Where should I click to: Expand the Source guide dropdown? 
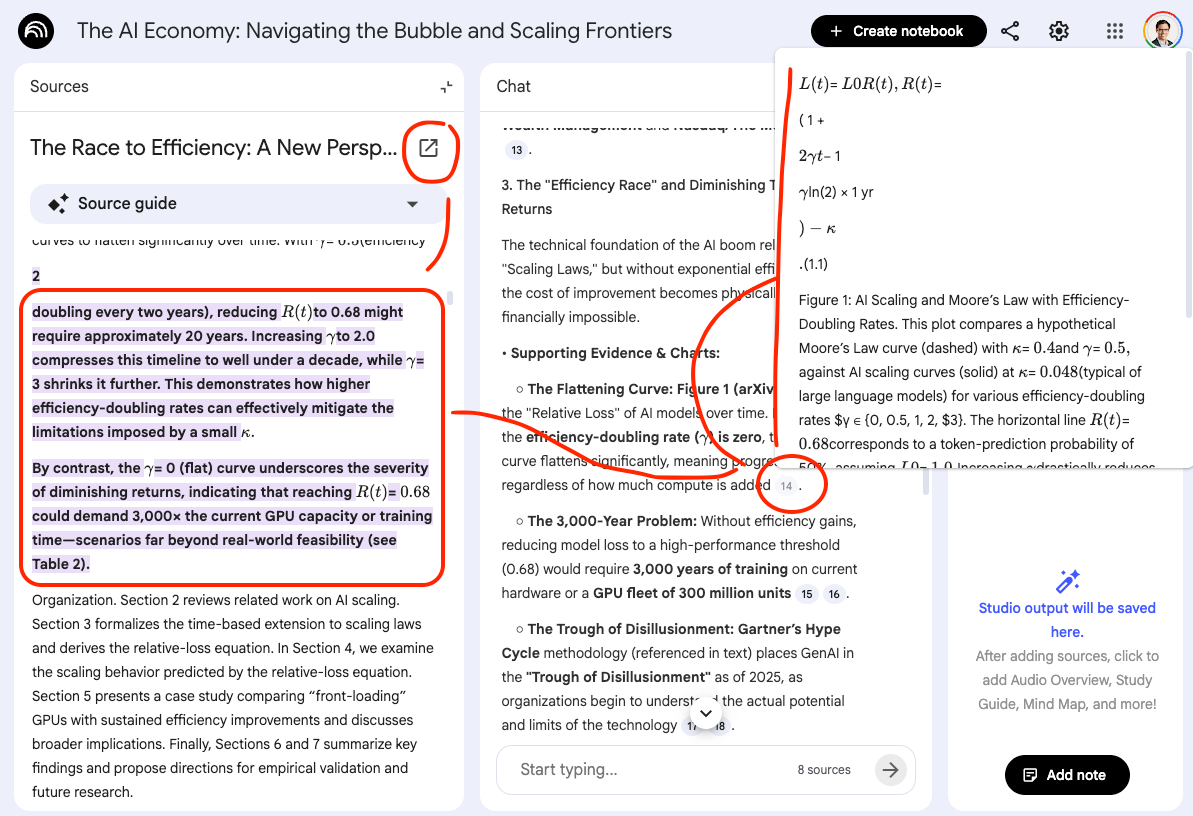point(412,204)
